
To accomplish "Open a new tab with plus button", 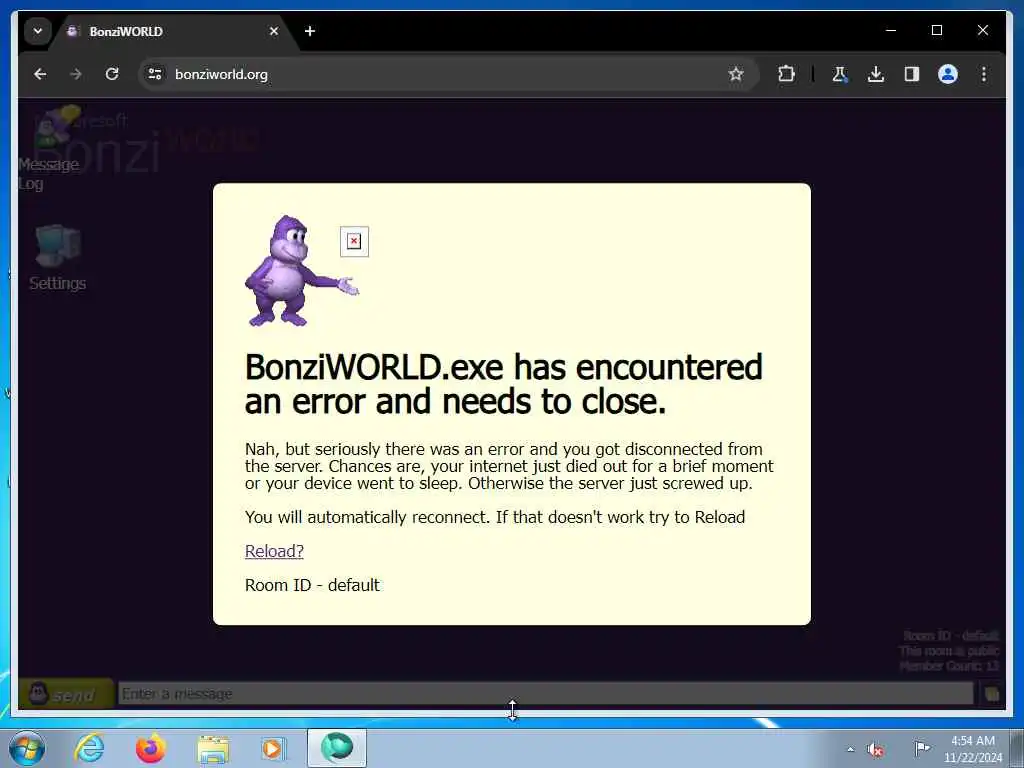I will click(x=310, y=31).
